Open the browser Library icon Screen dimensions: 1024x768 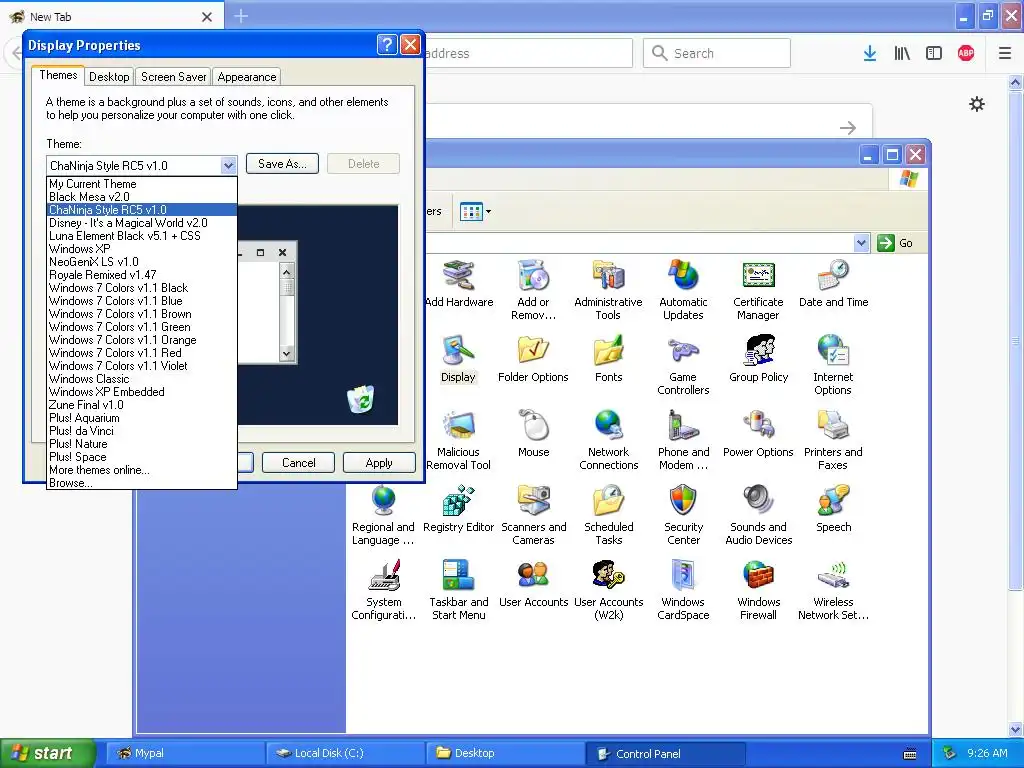coord(902,54)
